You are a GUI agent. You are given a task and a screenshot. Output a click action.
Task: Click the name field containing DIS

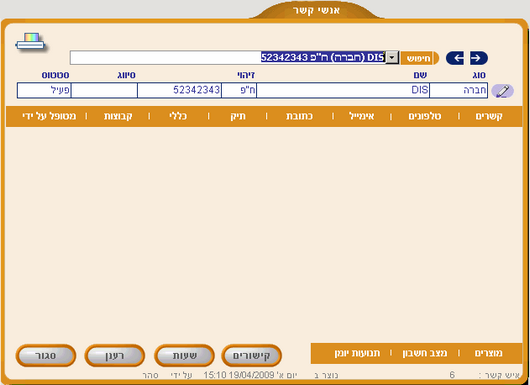pos(343,90)
